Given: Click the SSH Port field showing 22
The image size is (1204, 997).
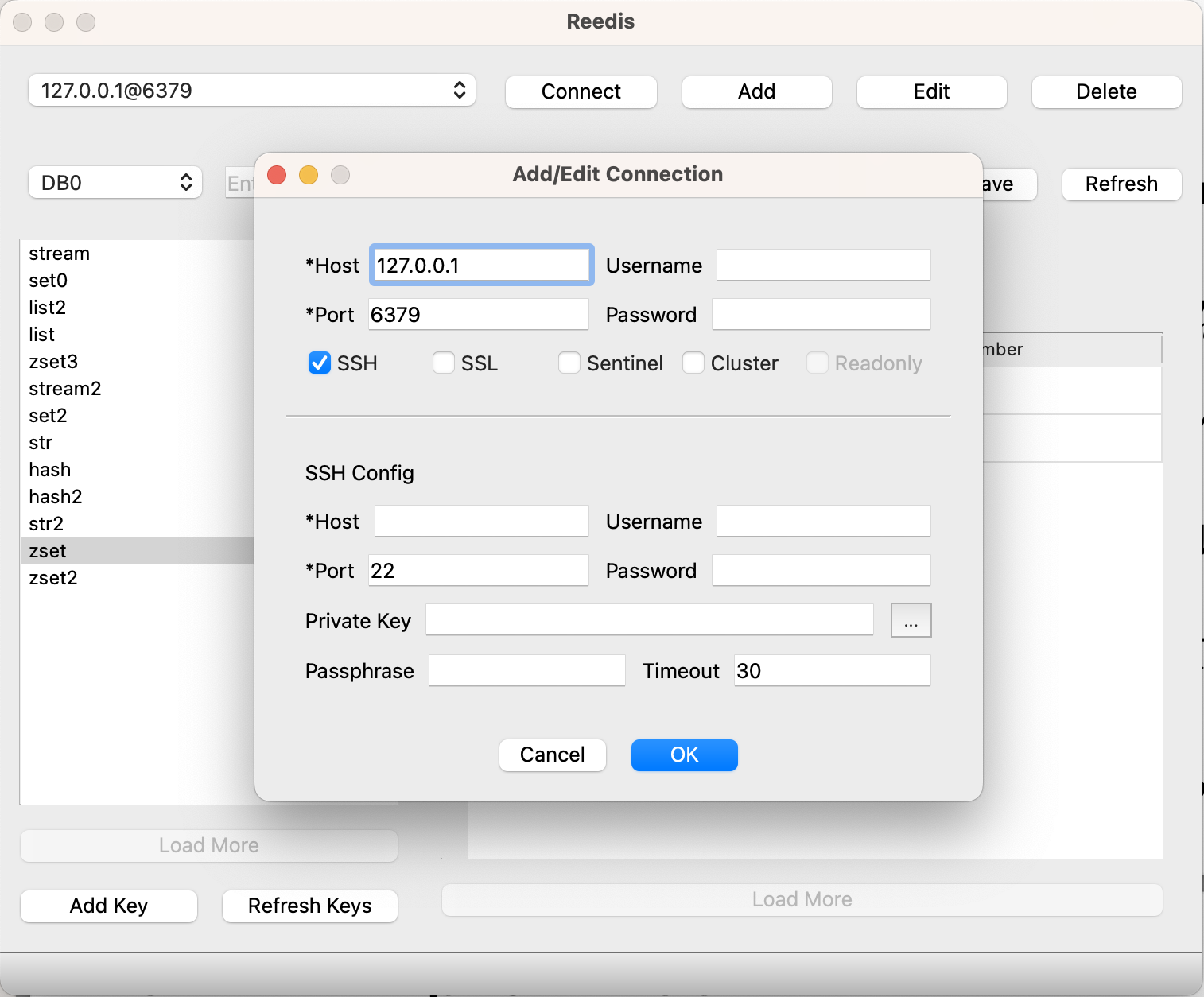Looking at the screenshot, I should point(479,570).
